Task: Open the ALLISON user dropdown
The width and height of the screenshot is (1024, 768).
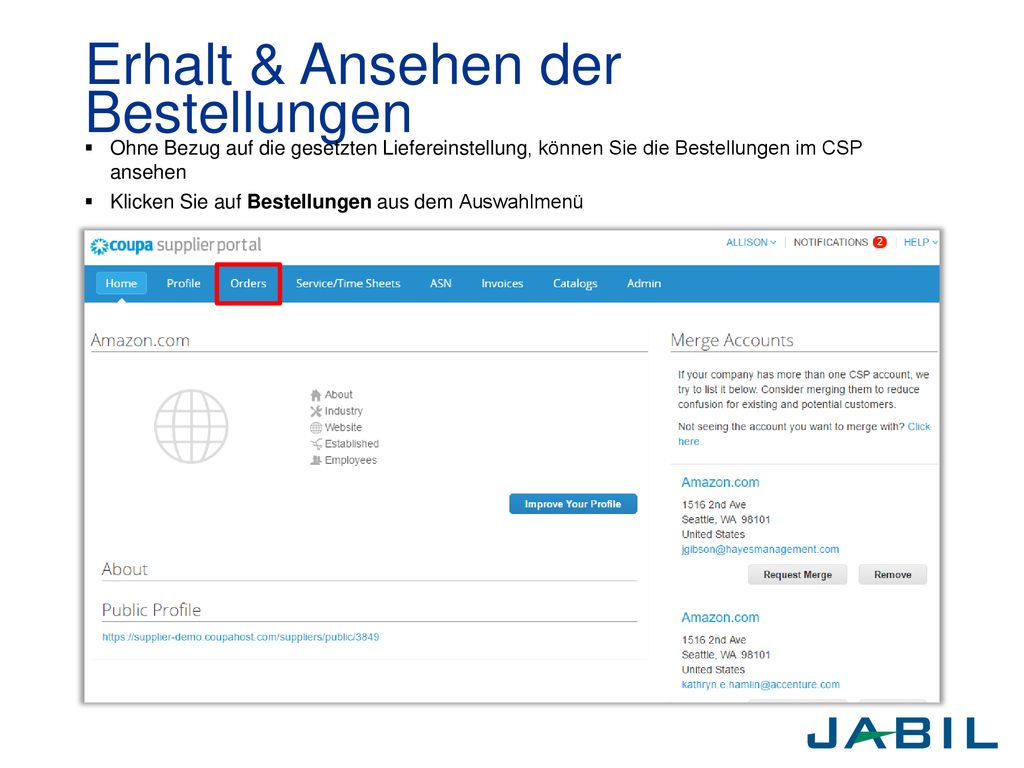Action: pyautogui.click(x=751, y=242)
